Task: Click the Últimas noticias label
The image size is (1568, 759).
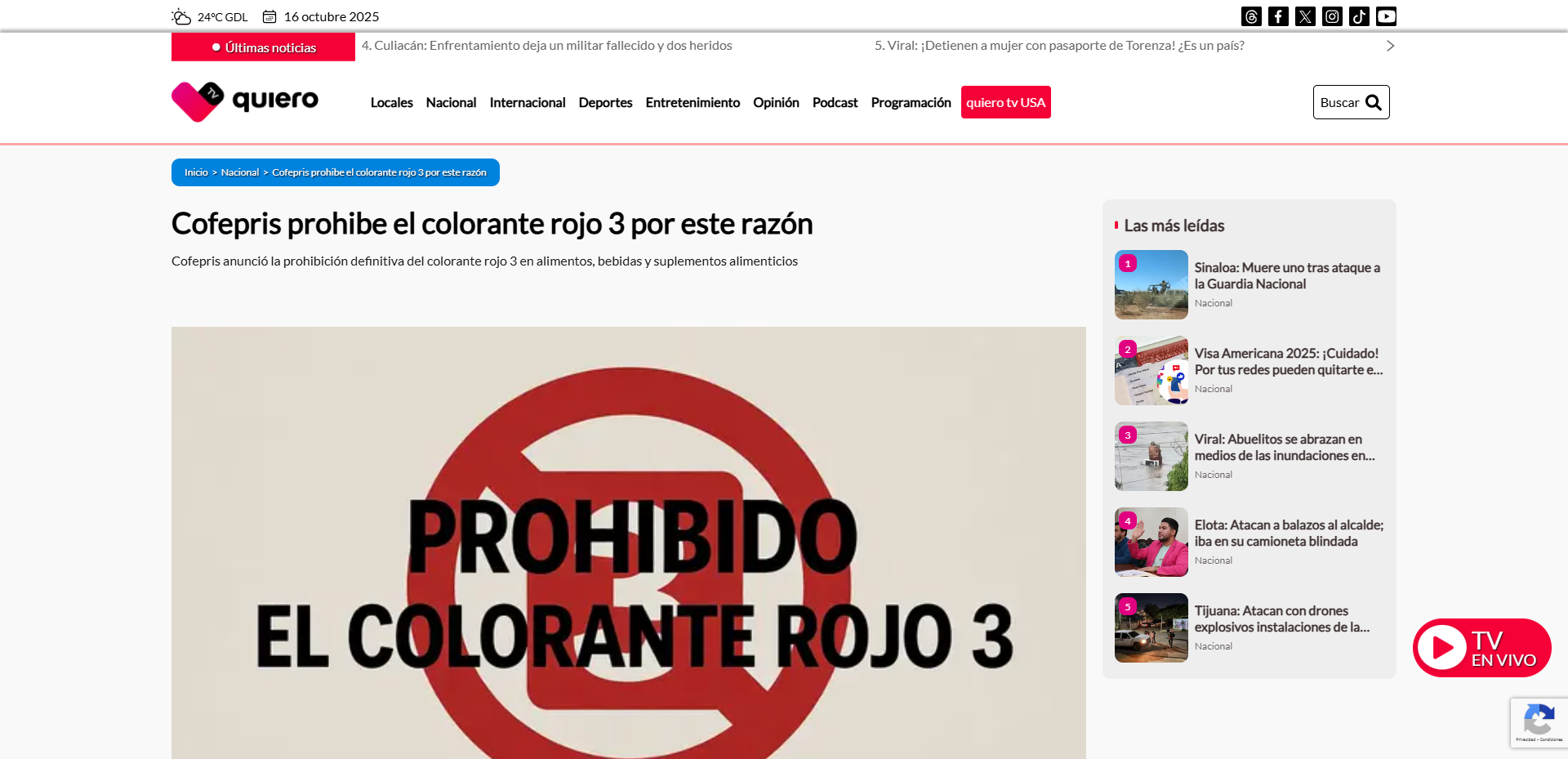Action: tap(263, 47)
